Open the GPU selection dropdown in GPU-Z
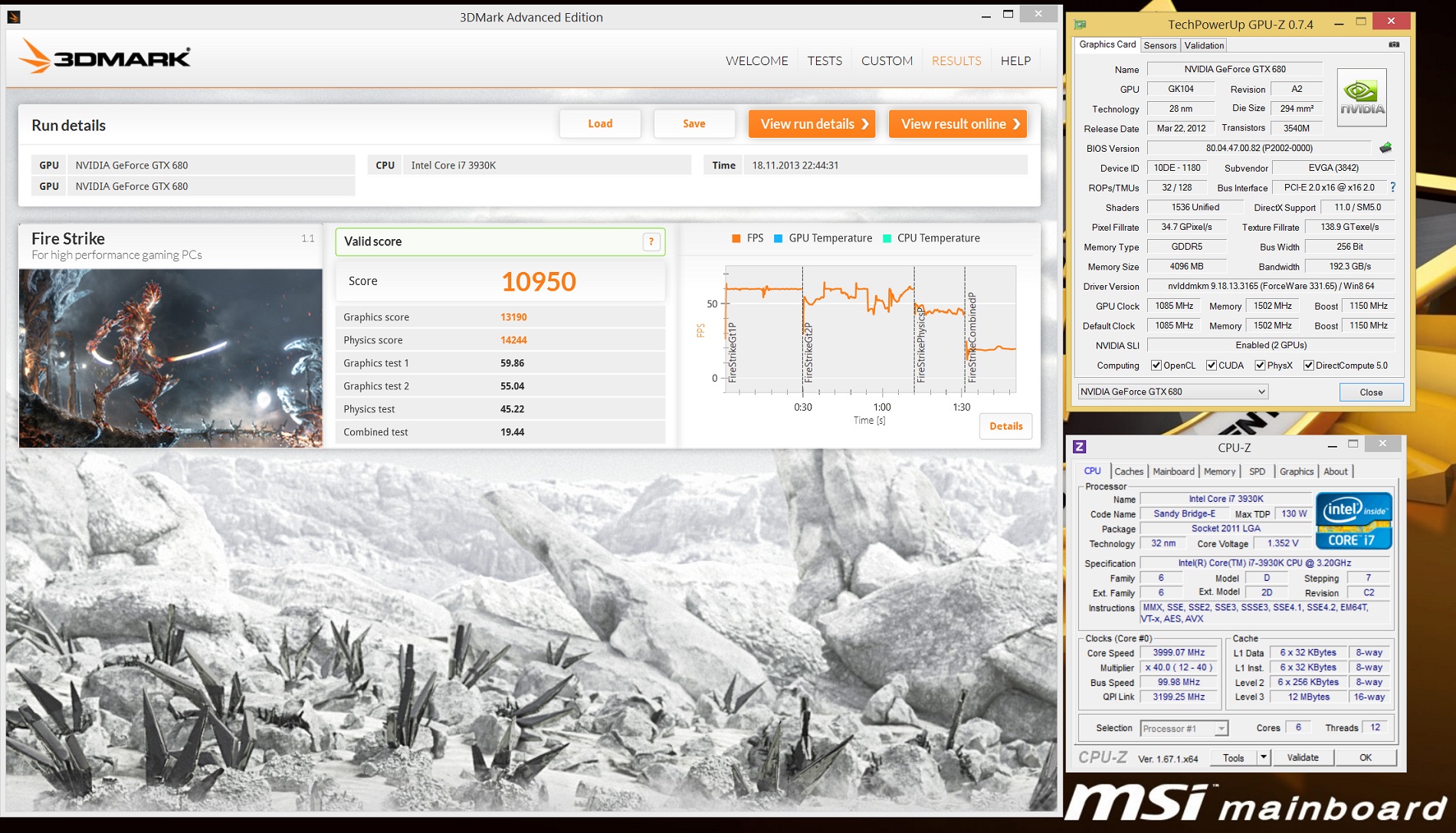The image size is (1456, 833). (1172, 392)
